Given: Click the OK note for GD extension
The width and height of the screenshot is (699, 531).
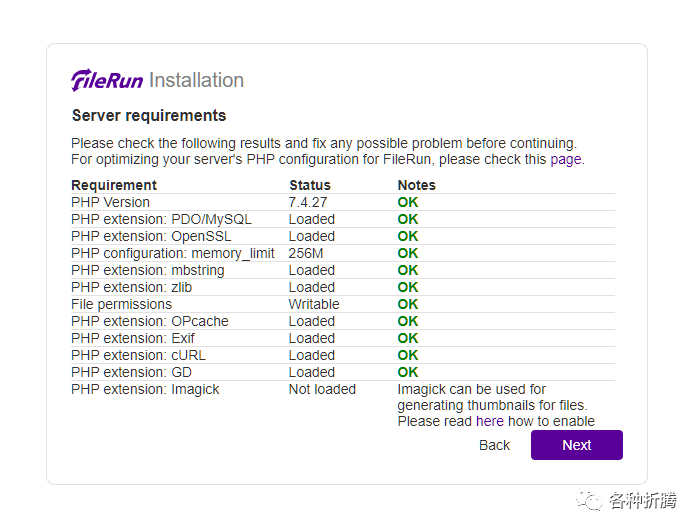Looking at the screenshot, I should tap(408, 372).
